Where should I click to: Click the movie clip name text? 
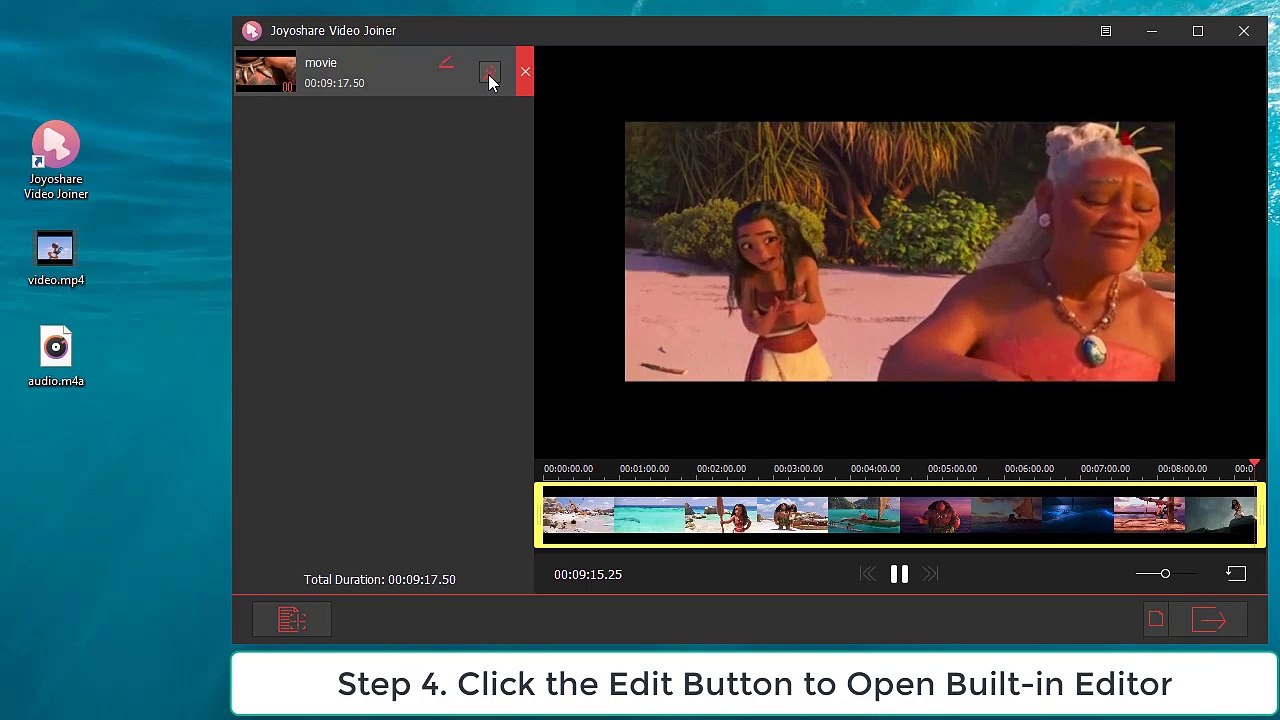pos(321,62)
